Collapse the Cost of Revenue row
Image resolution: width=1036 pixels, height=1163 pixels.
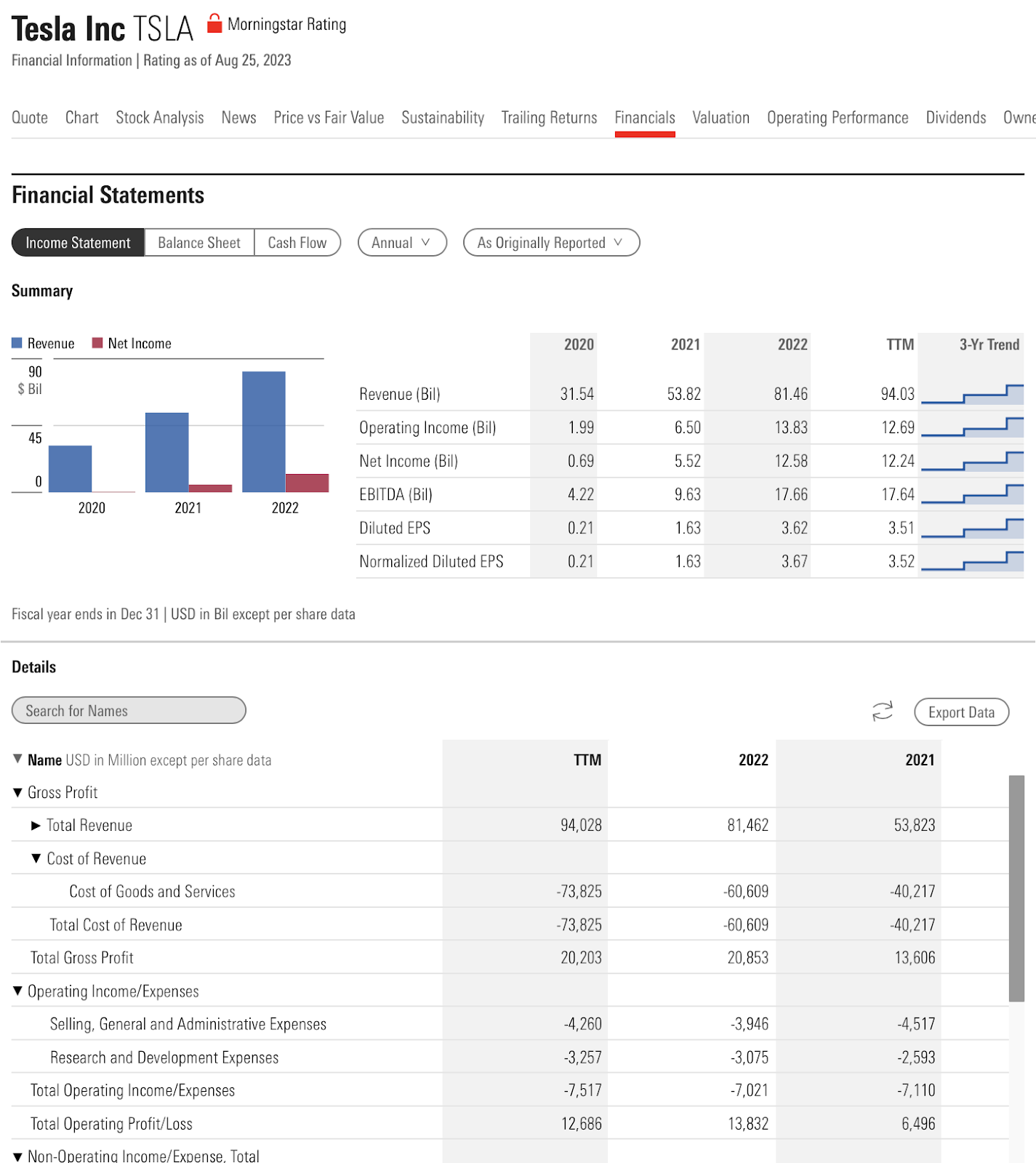36,858
